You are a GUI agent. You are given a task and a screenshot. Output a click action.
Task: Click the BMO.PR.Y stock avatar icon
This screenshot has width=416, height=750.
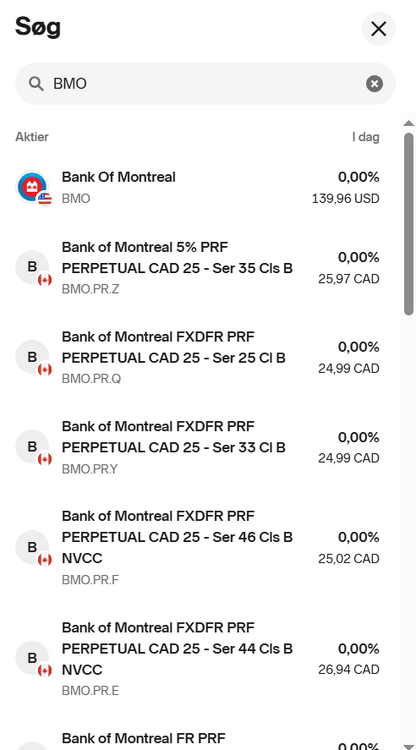(32, 447)
